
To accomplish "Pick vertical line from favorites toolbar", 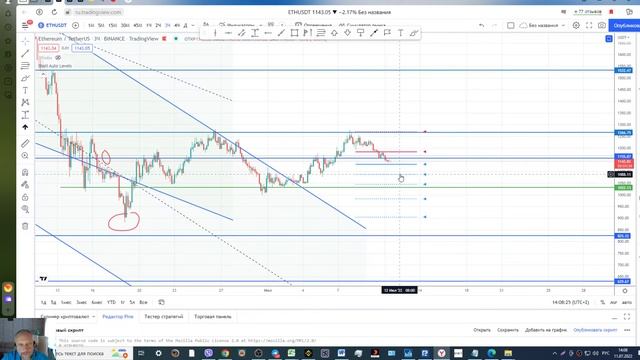I will click(215, 33).
